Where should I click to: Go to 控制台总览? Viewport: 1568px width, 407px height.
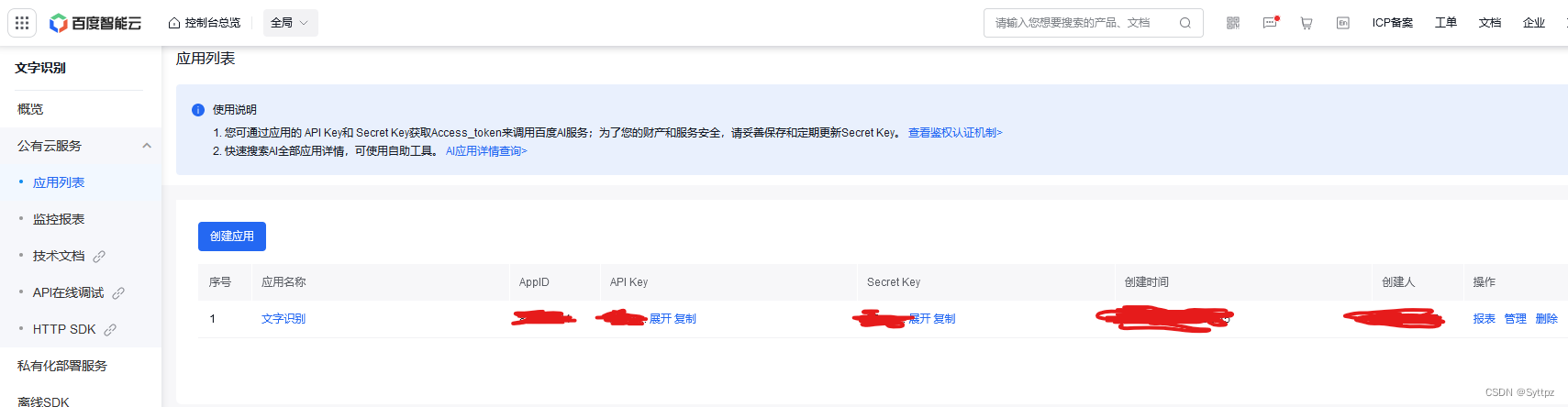(213, 23)
